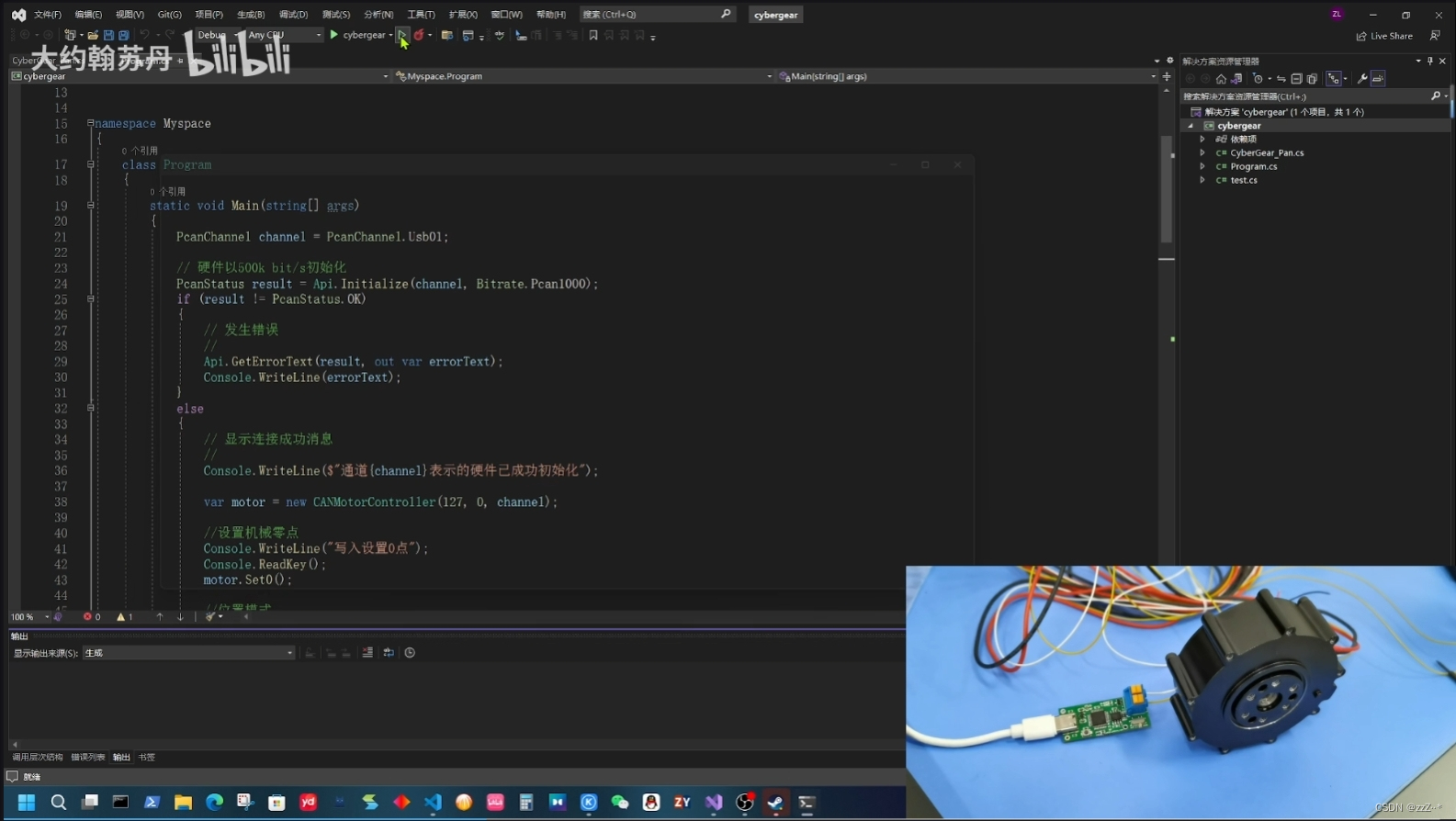Open the Any CPU platform dropdown
The height and width of the screenshot is (821, 1456).
284,35
